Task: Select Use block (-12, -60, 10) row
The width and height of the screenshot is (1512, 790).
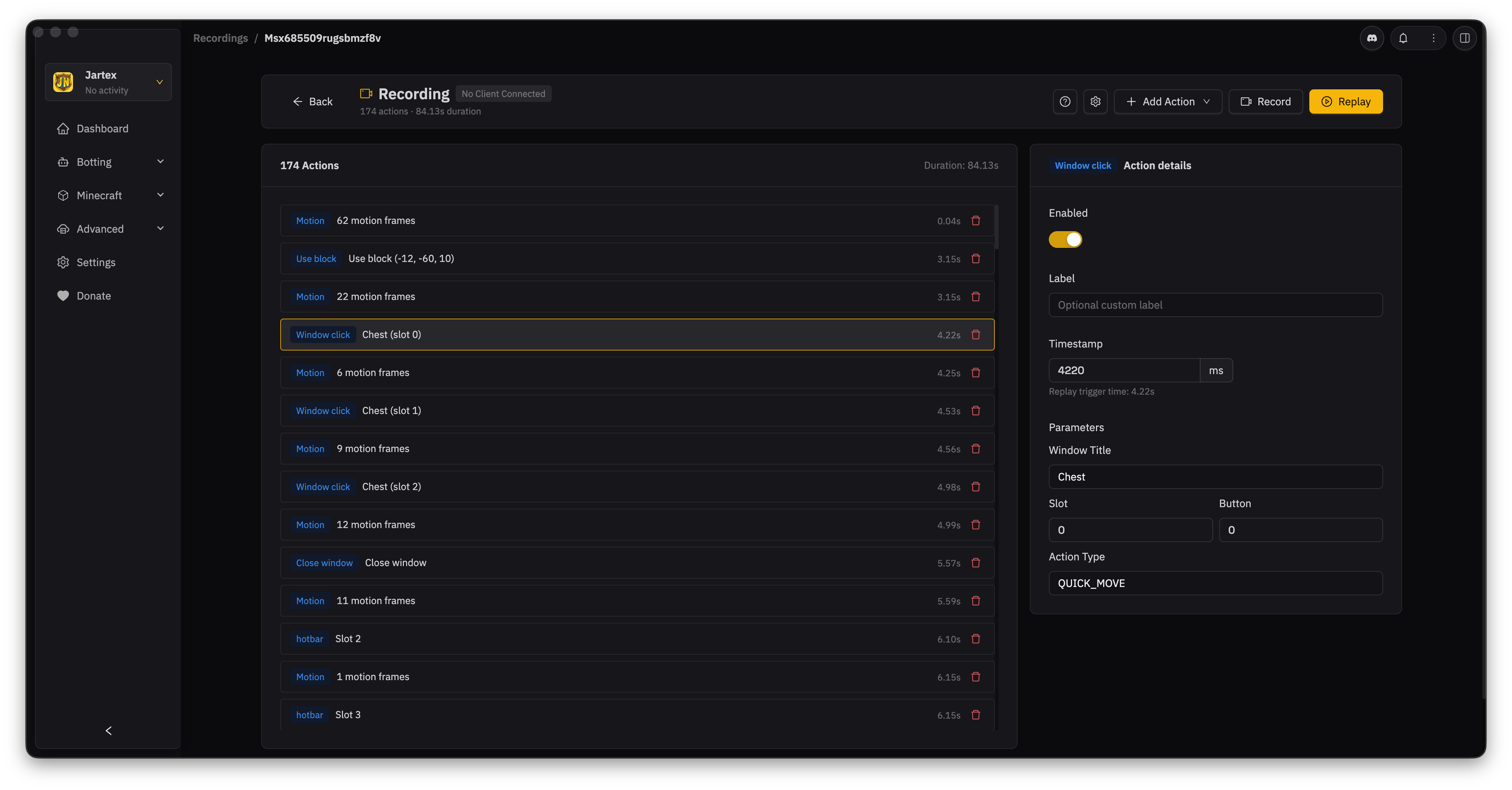Action: (637, 259)
